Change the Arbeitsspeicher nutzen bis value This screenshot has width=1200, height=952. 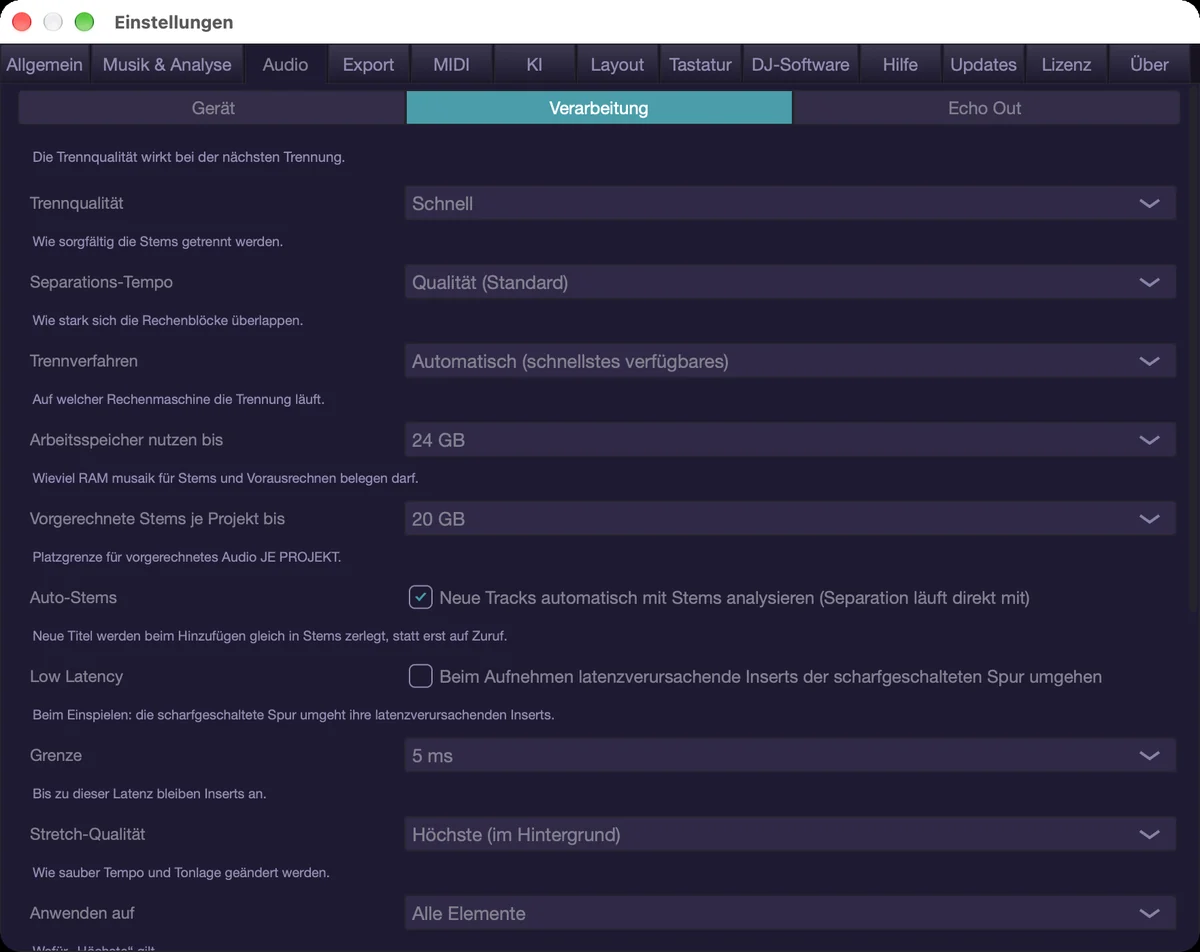pyautogui.click(x=790, y=440)
